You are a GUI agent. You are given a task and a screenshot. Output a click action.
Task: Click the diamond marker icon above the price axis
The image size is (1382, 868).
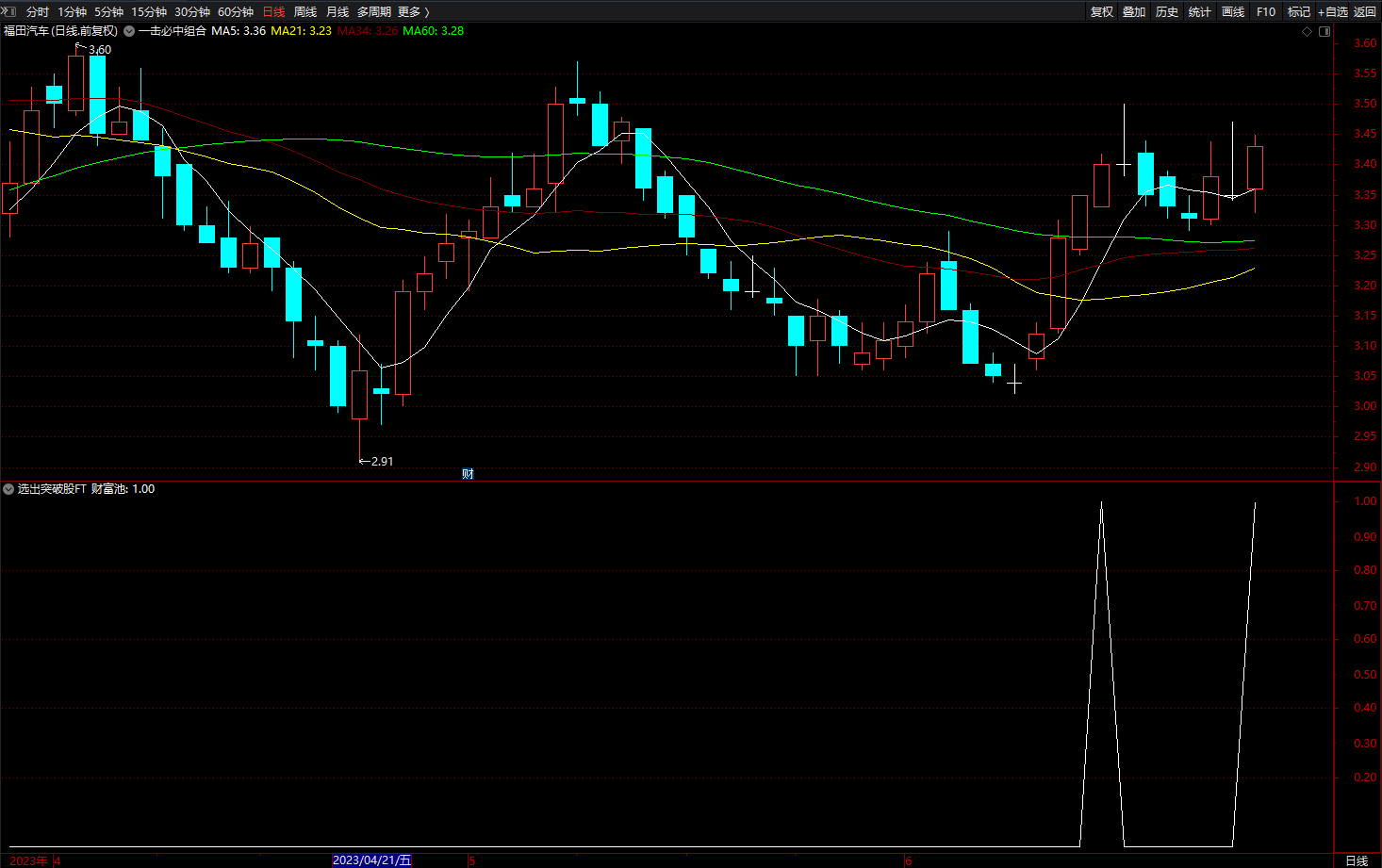pos(1307,31)
